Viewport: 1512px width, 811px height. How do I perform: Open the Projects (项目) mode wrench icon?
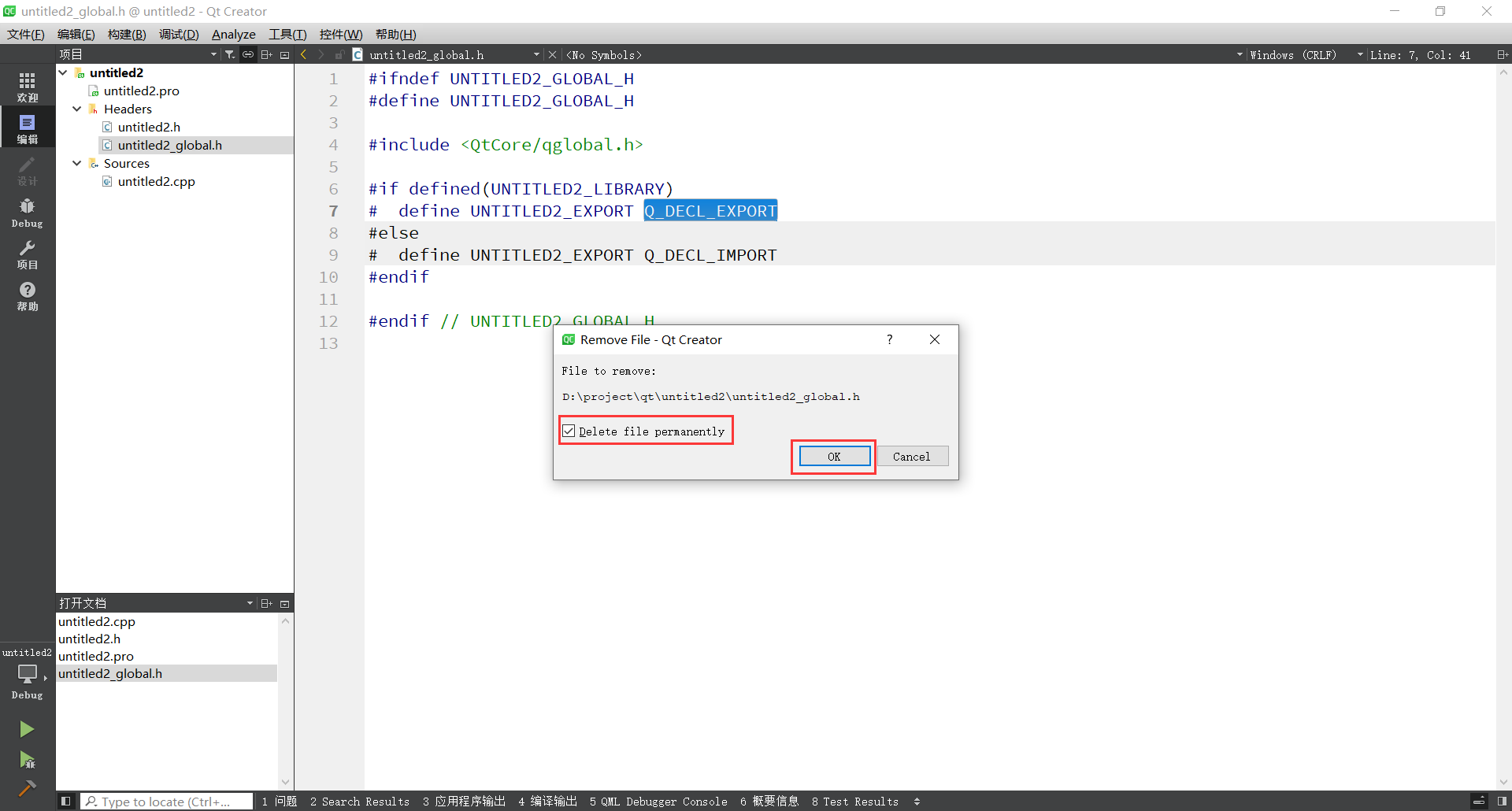coord(28,254)
